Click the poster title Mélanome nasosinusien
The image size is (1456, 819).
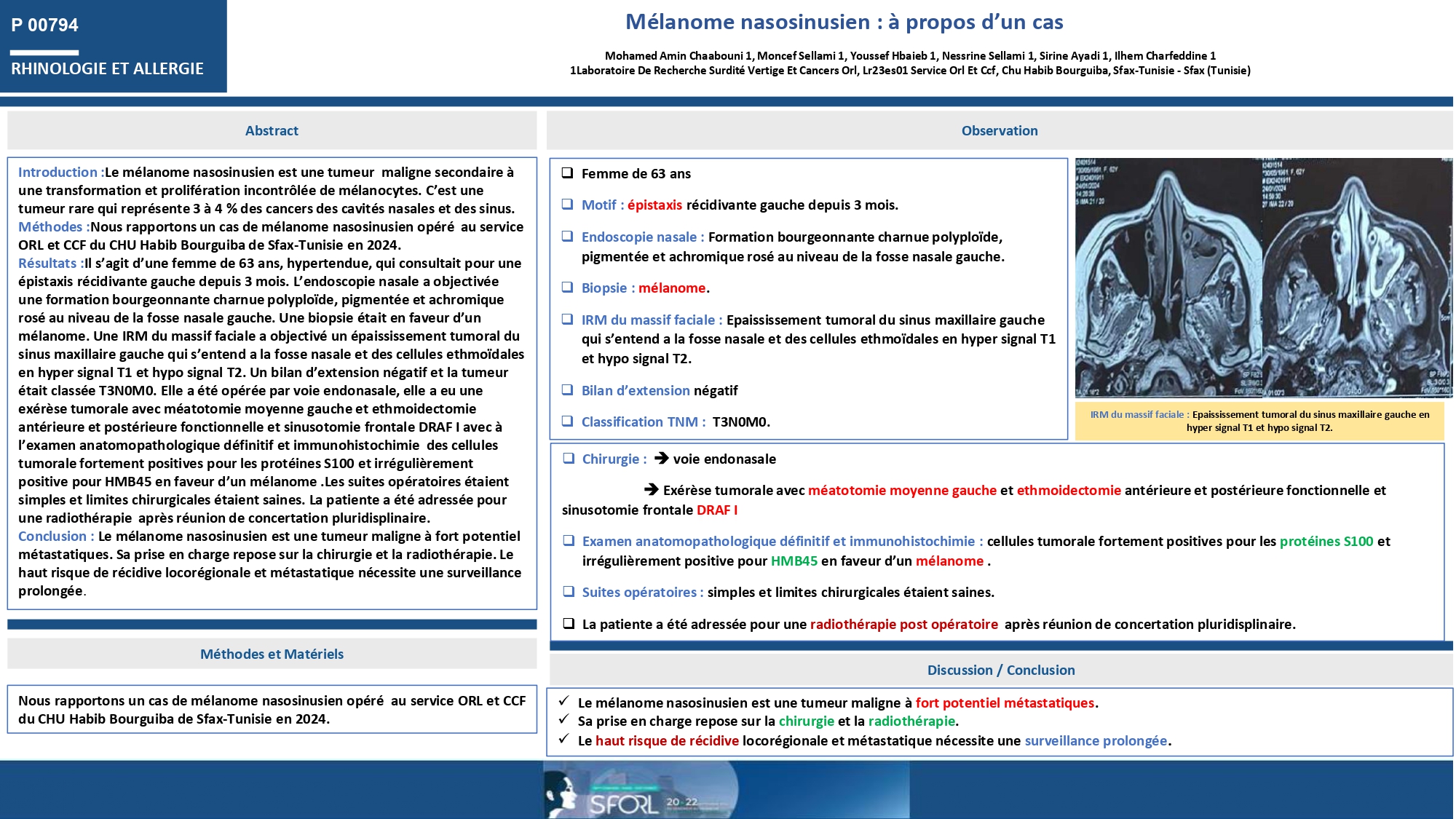click(844, 23)
